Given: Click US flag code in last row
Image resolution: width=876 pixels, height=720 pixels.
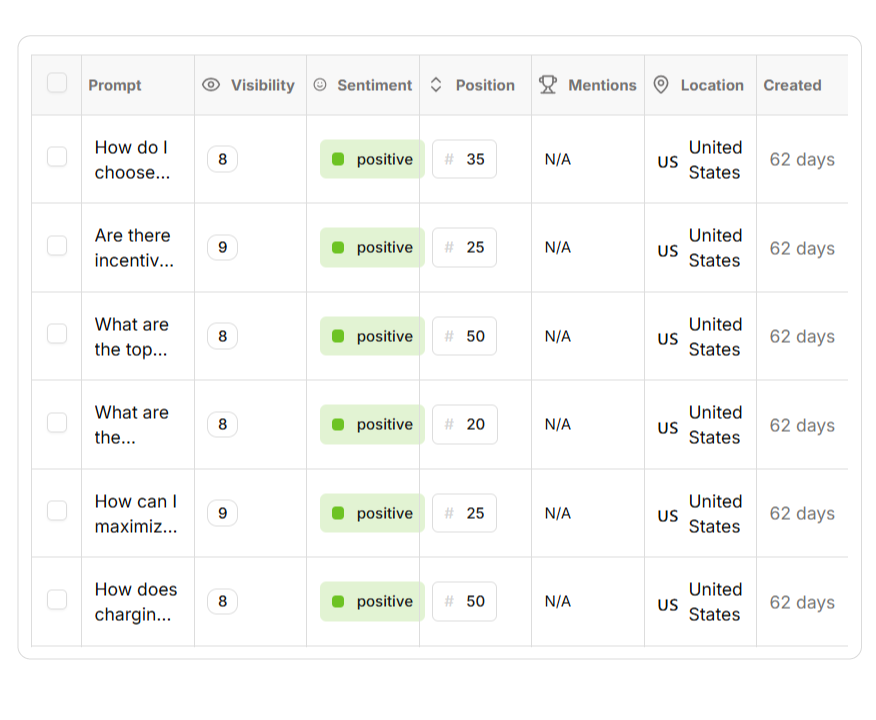Looking at the screenshot, I should pyautogui.click(x=667, y=604).
